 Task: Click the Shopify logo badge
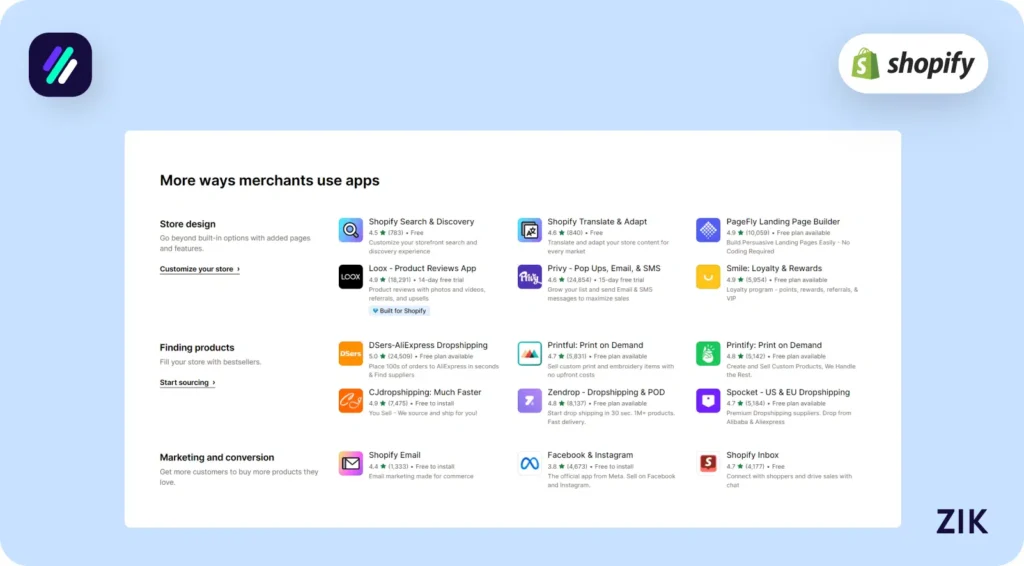tap(913, 64)
